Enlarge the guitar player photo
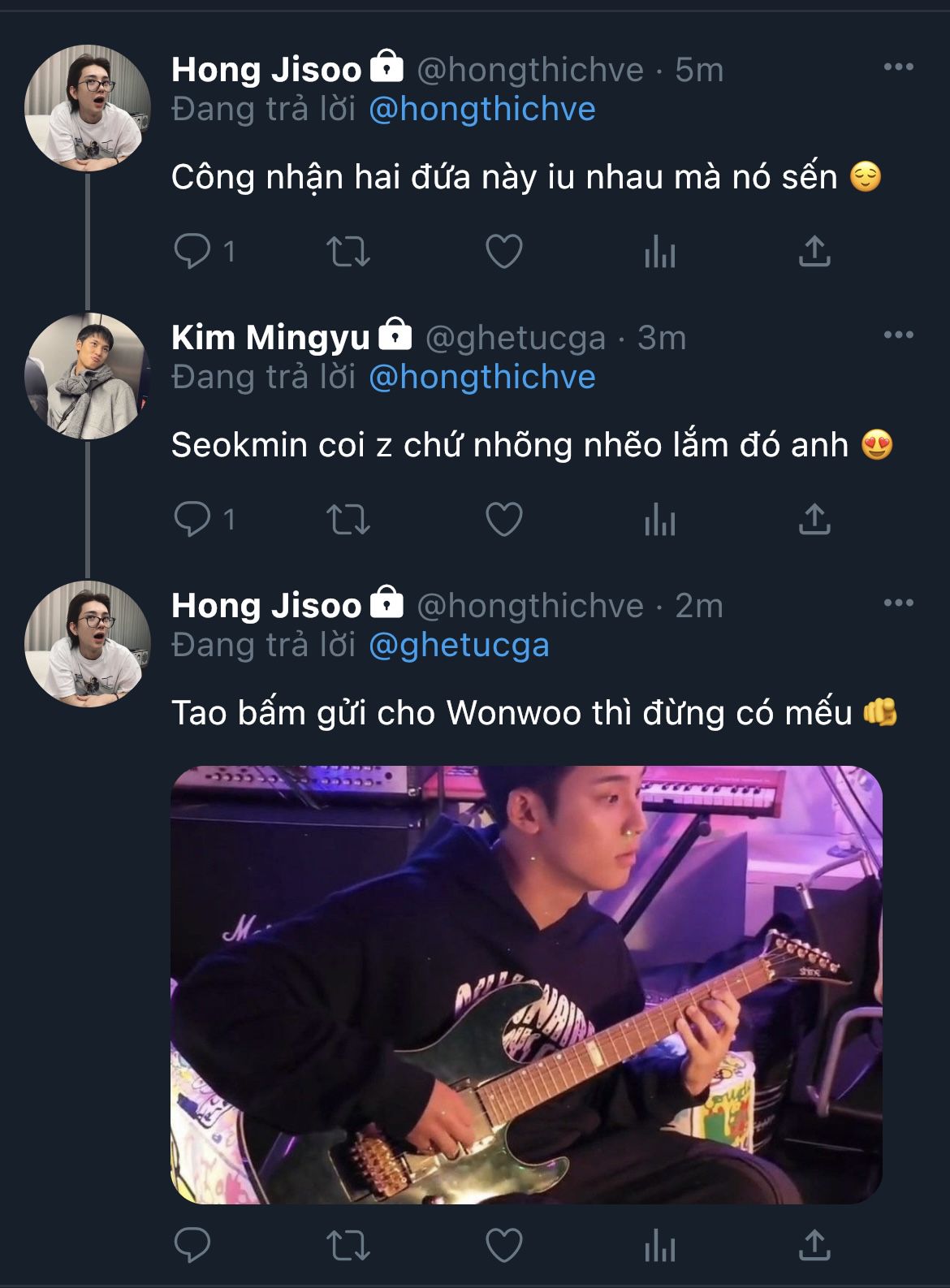950x1288 pixels. [526, 984]
